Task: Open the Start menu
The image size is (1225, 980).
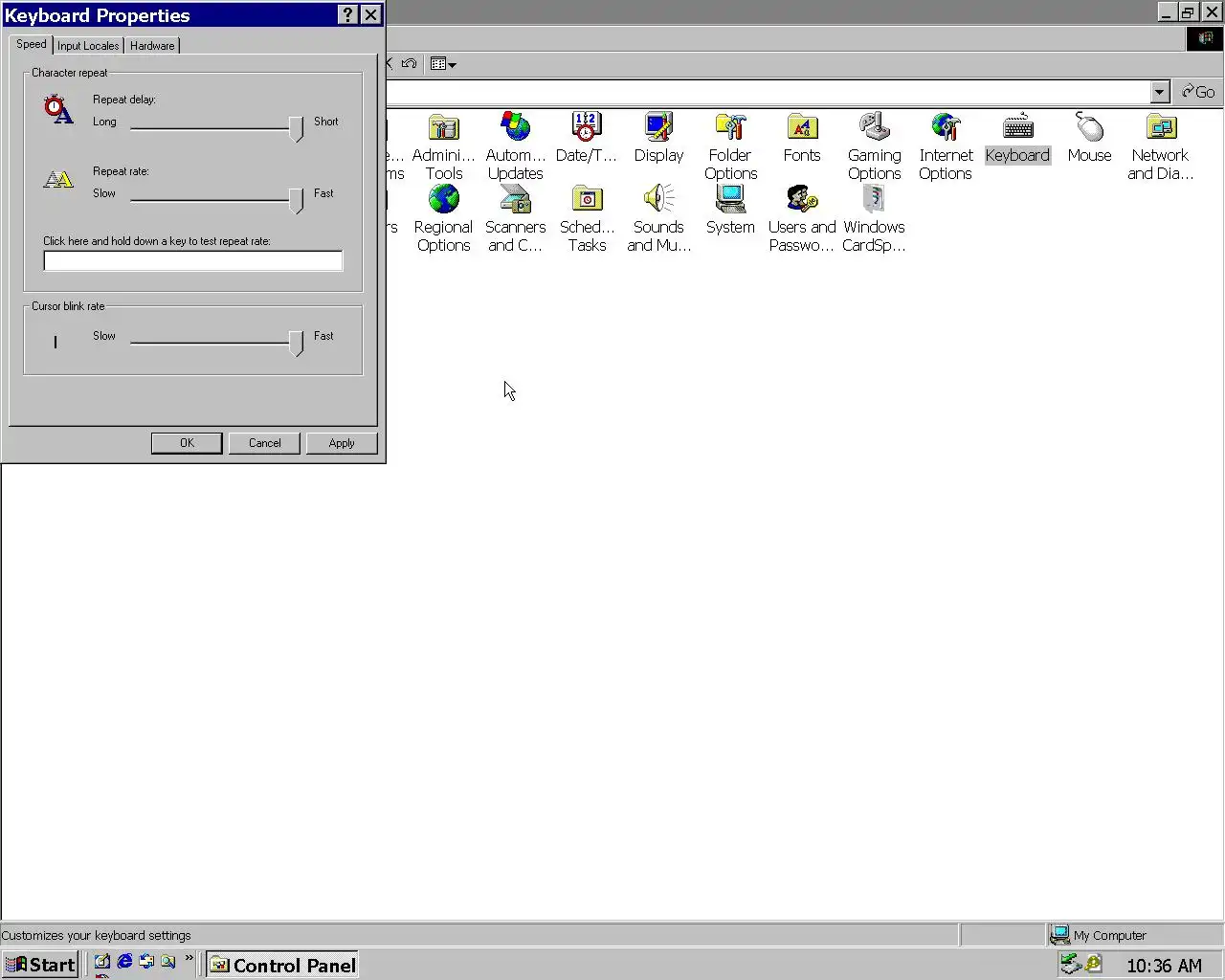Action: 39,965
